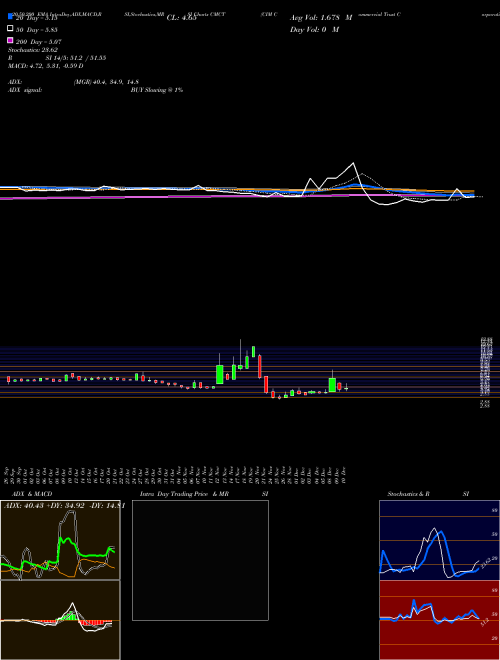The width and height of the screenshot is (500, 660).
Task: Click the ADX indicator line chart
Action: tap(60, 540)
